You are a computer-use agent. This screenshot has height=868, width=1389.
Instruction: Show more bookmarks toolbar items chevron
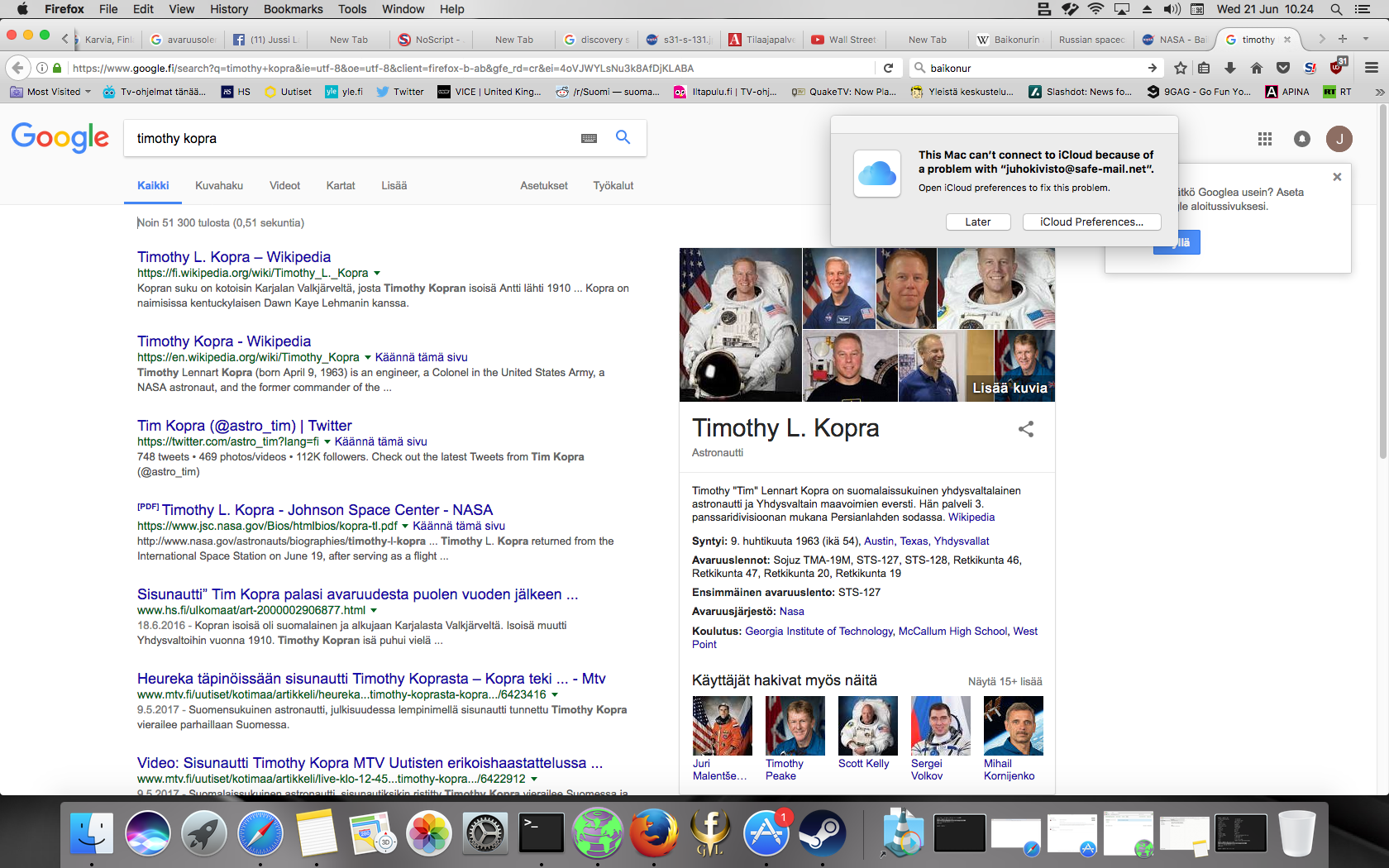(x=1379, y=92)
